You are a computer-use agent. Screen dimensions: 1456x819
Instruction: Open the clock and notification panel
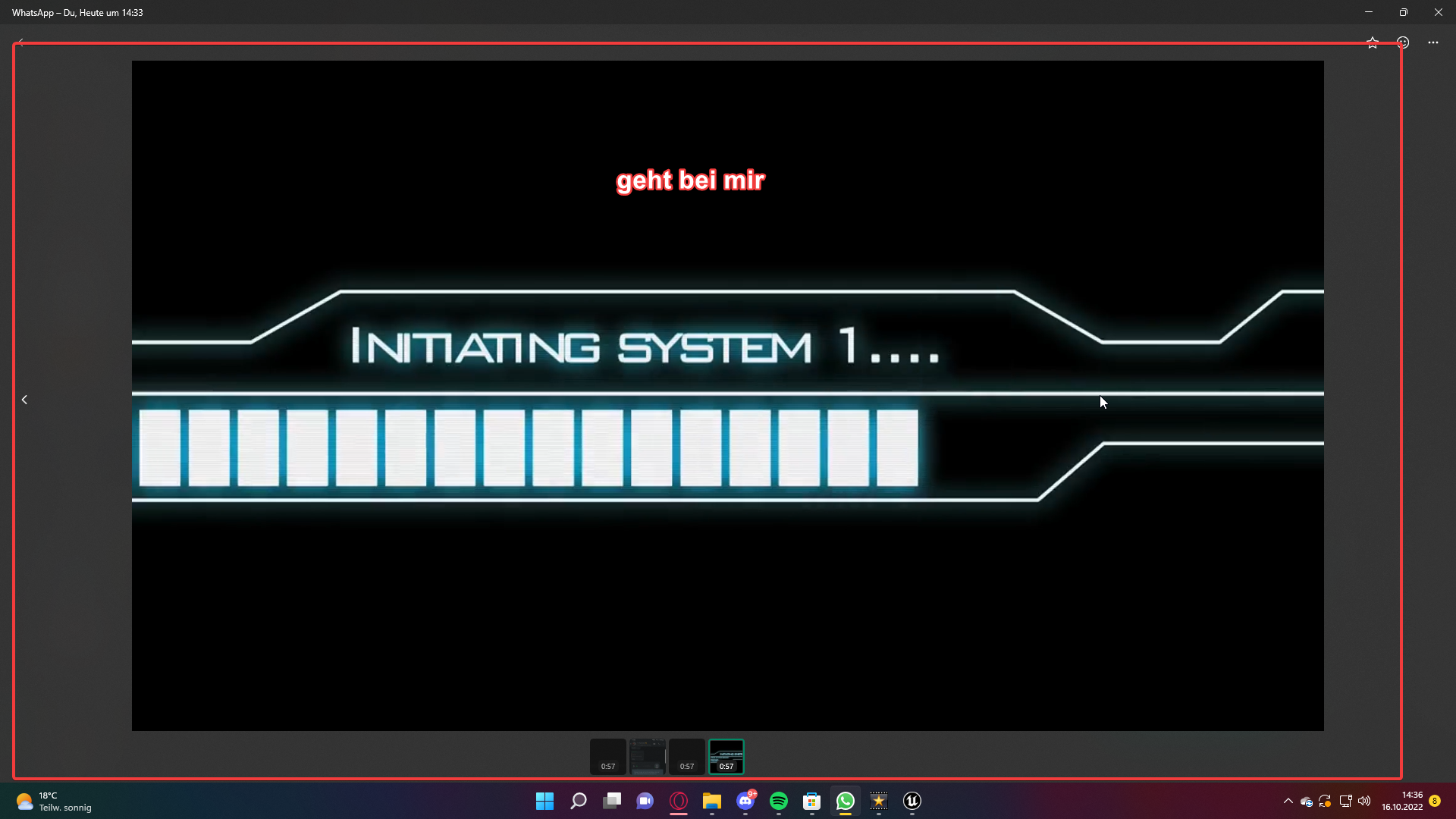pos(1402,801)
